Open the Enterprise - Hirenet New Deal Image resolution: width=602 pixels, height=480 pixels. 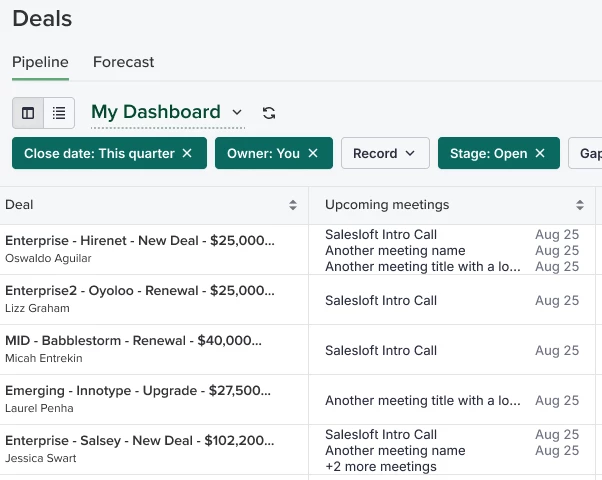click(x=139, y=240)
